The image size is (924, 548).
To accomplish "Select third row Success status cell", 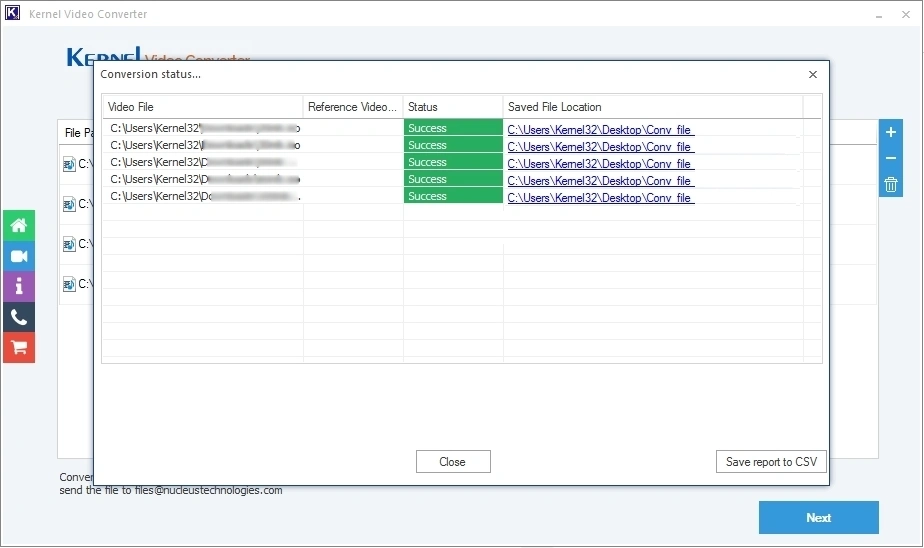I will point(453,162).
